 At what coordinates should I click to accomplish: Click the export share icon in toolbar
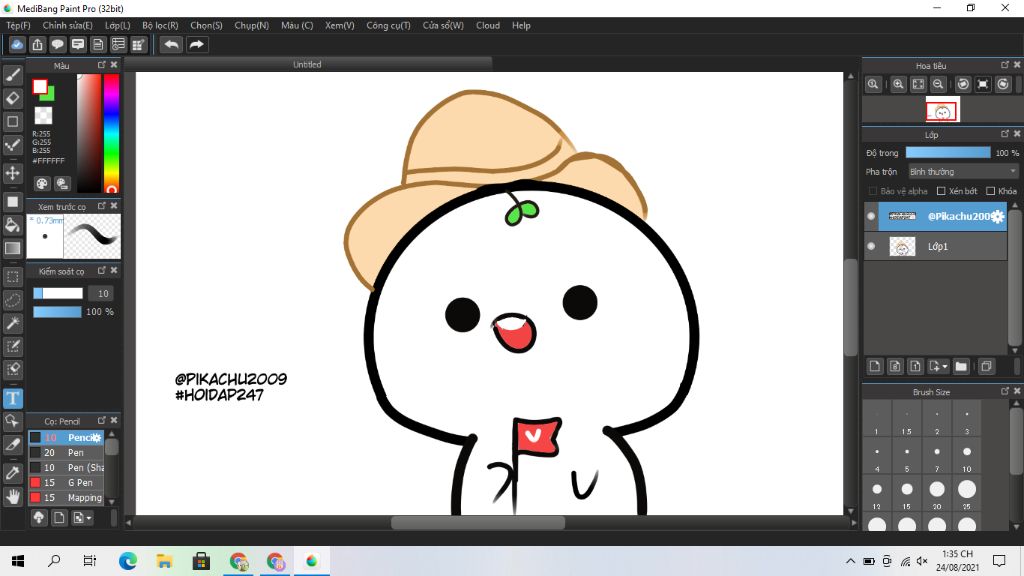pos(37,44)
